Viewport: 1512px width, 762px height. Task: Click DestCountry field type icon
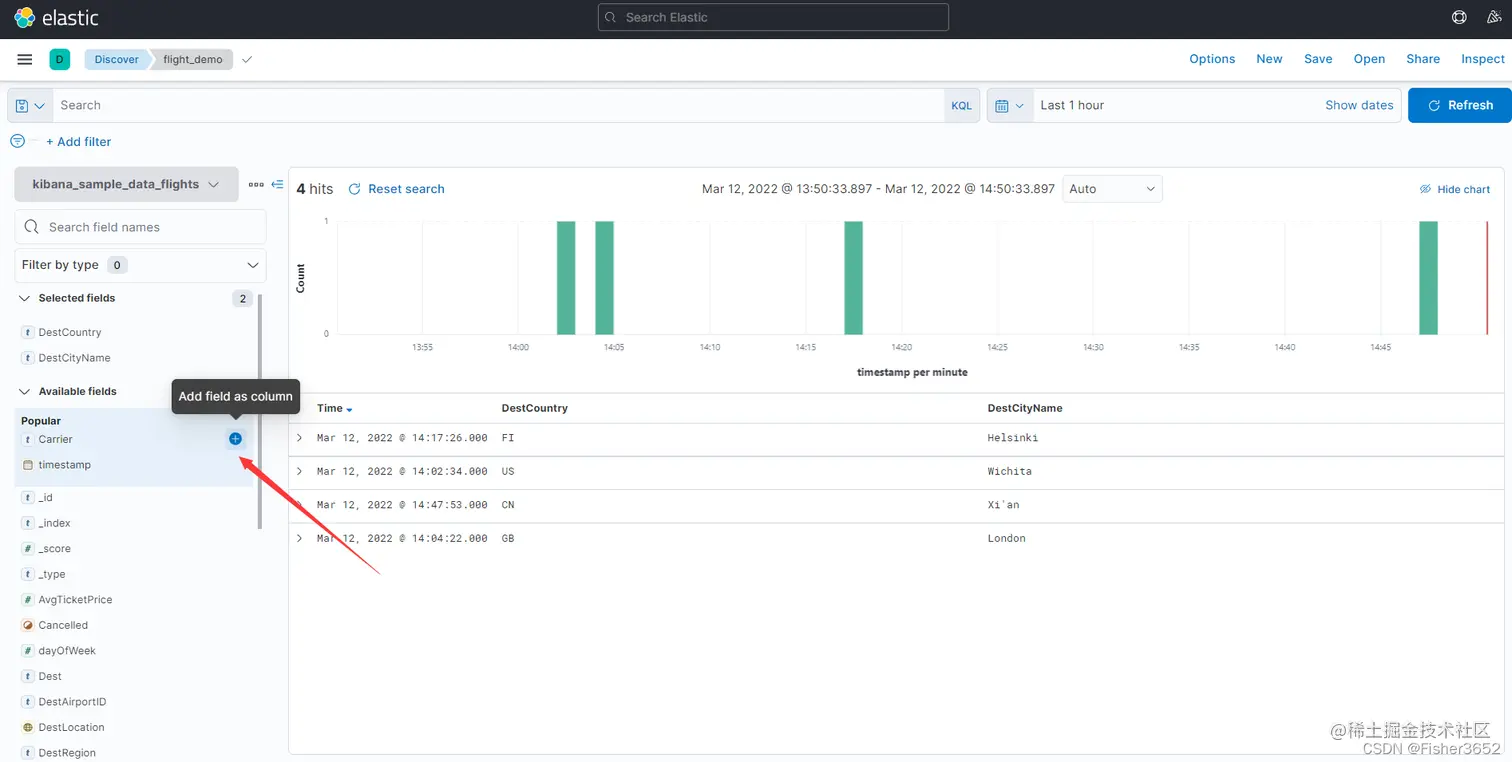point(28,332)
